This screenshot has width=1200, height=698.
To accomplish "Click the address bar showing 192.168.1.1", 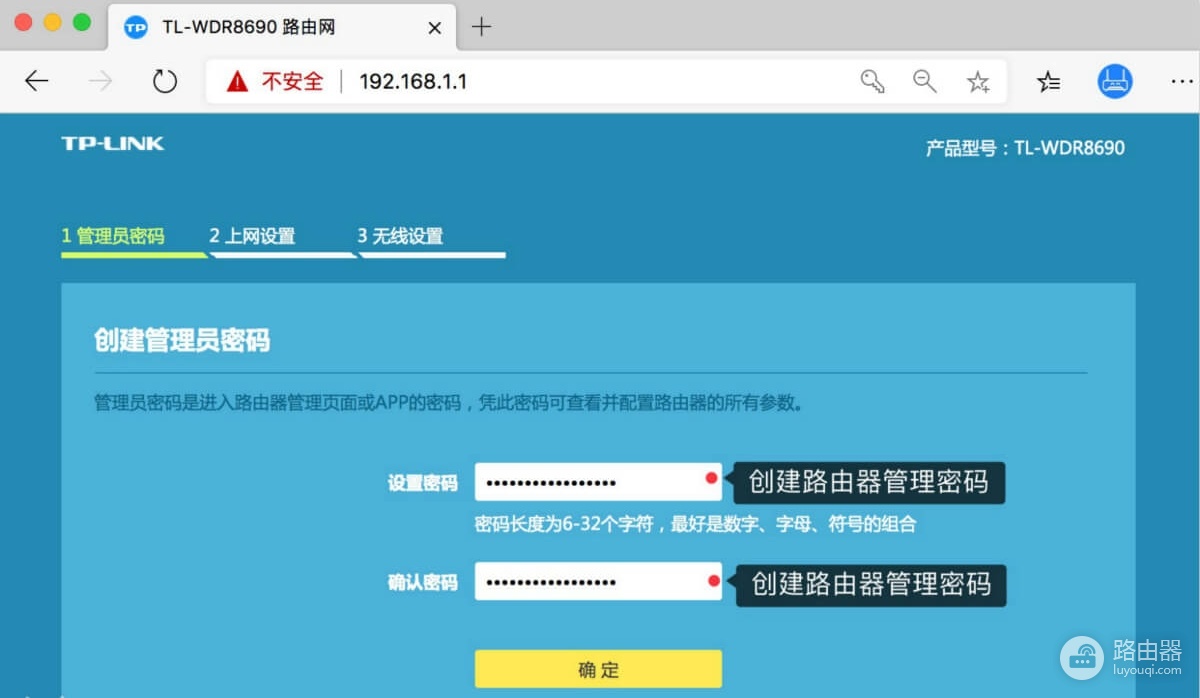I will (606, 82).
